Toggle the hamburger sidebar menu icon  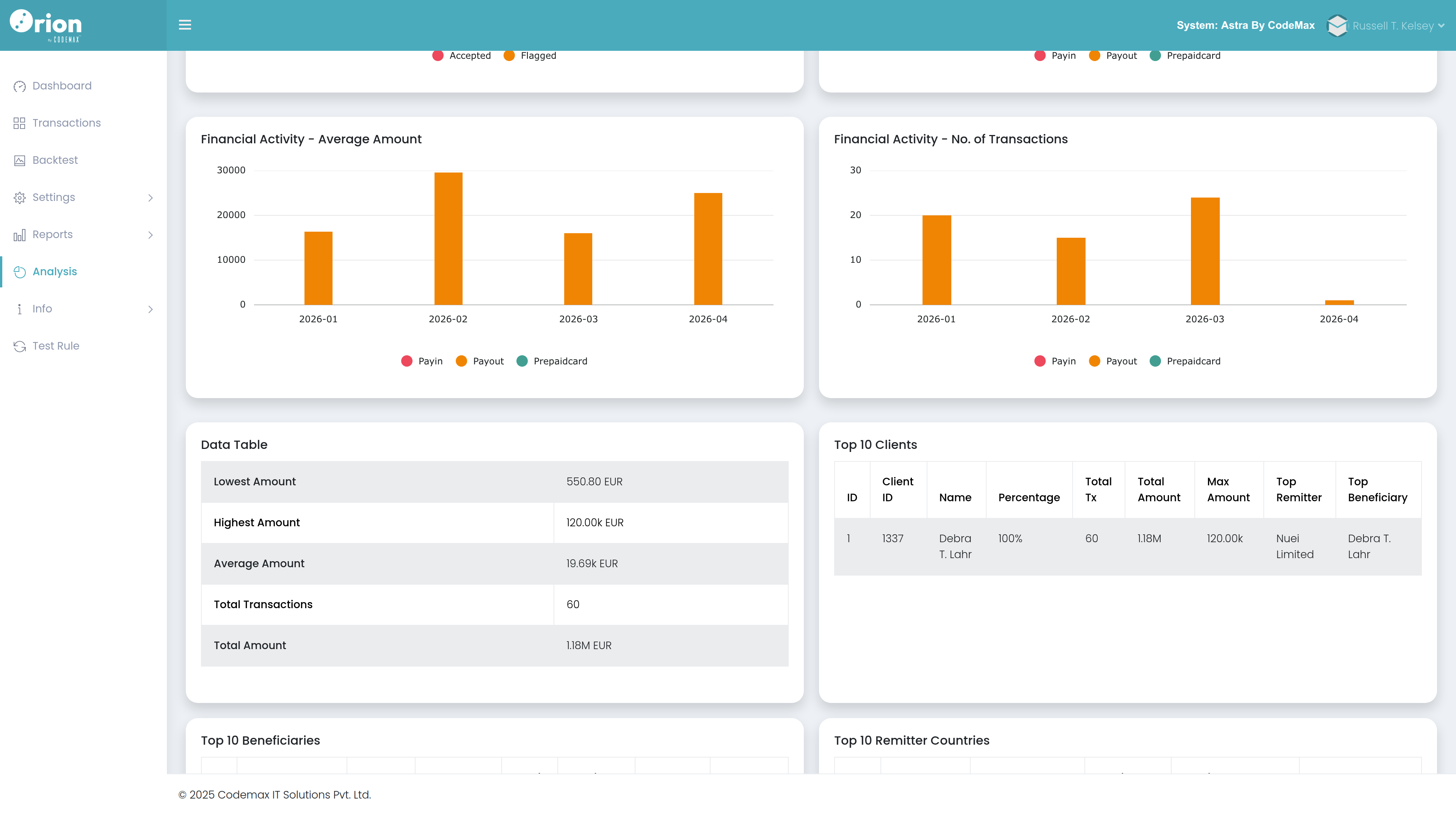[x=185, y=25]
